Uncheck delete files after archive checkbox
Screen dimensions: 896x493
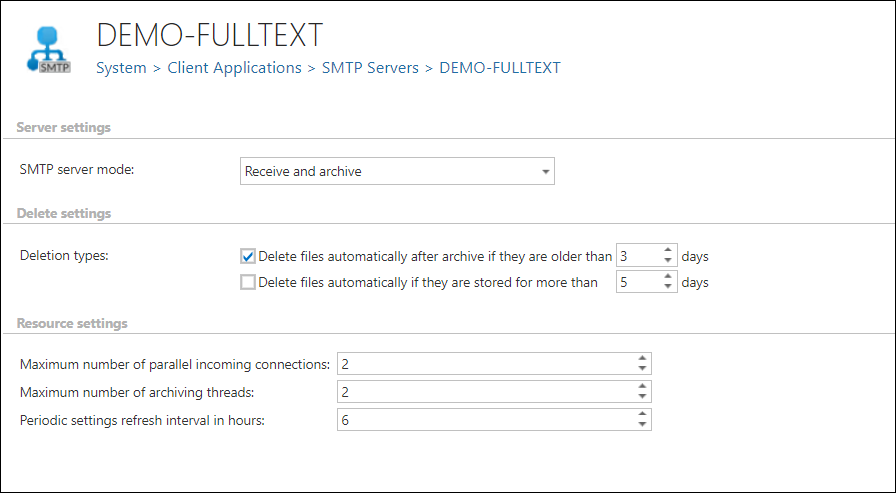[248, 256]
